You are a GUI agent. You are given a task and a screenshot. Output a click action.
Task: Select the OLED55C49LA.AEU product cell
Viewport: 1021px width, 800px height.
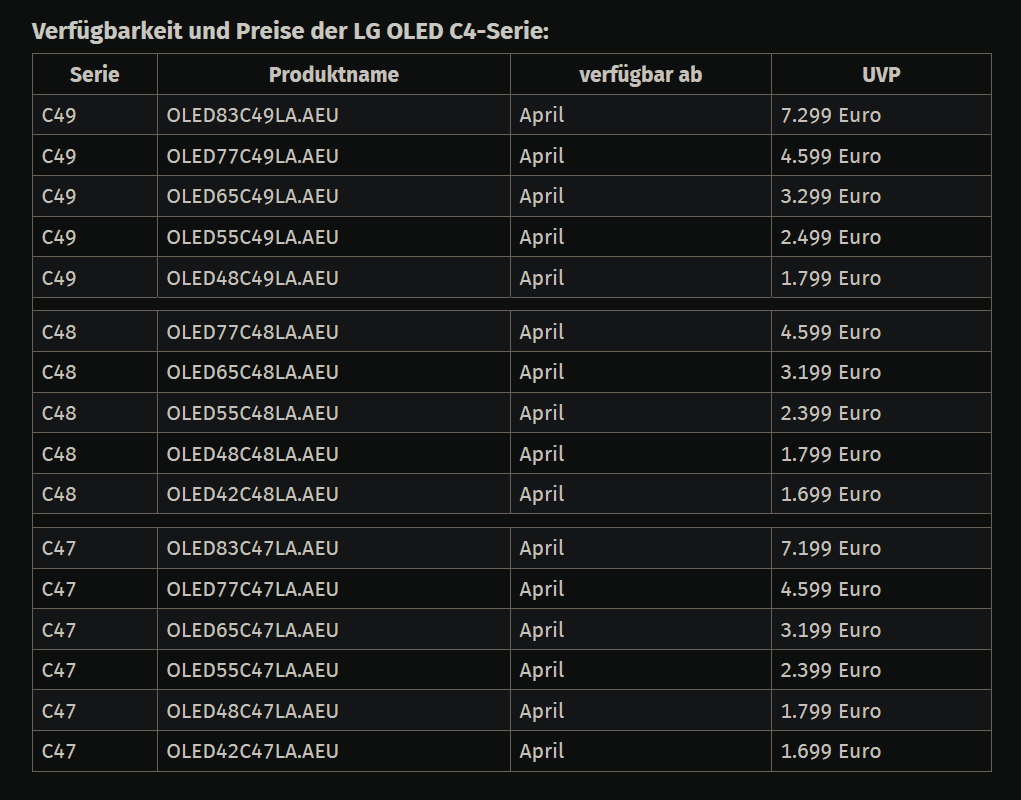(x=253, y=237)
